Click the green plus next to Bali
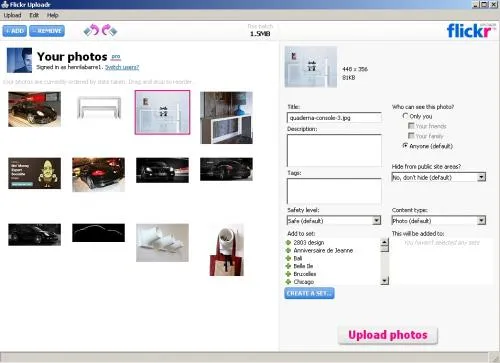This screenshot has width=500, height=363. pyautogui.click(x=289, y=258)
